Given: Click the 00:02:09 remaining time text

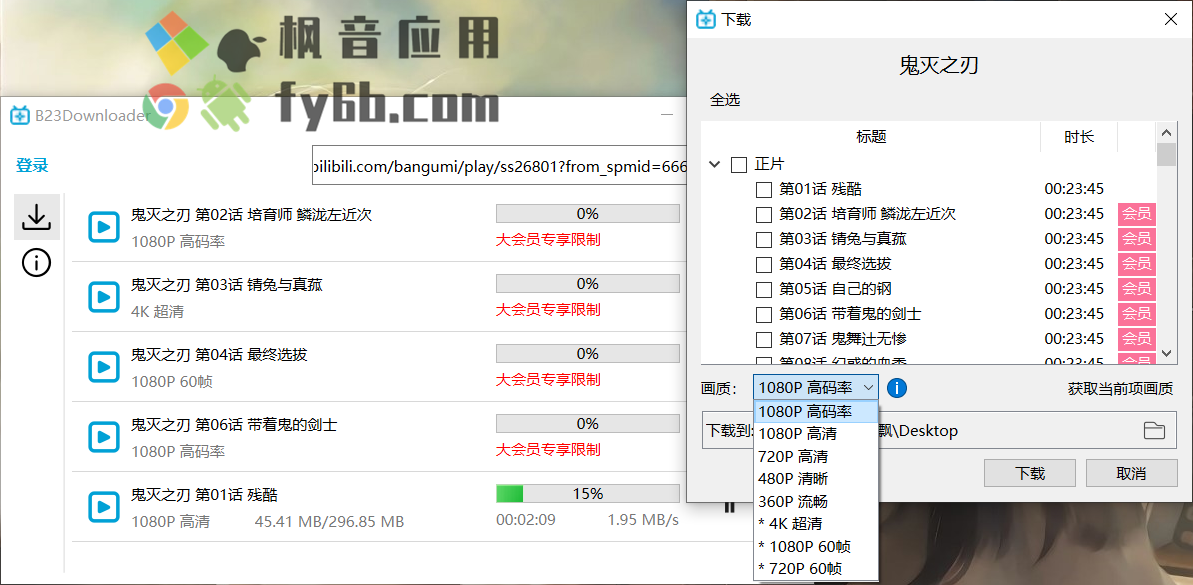Looking at the screenshot, I should (526, 521).
